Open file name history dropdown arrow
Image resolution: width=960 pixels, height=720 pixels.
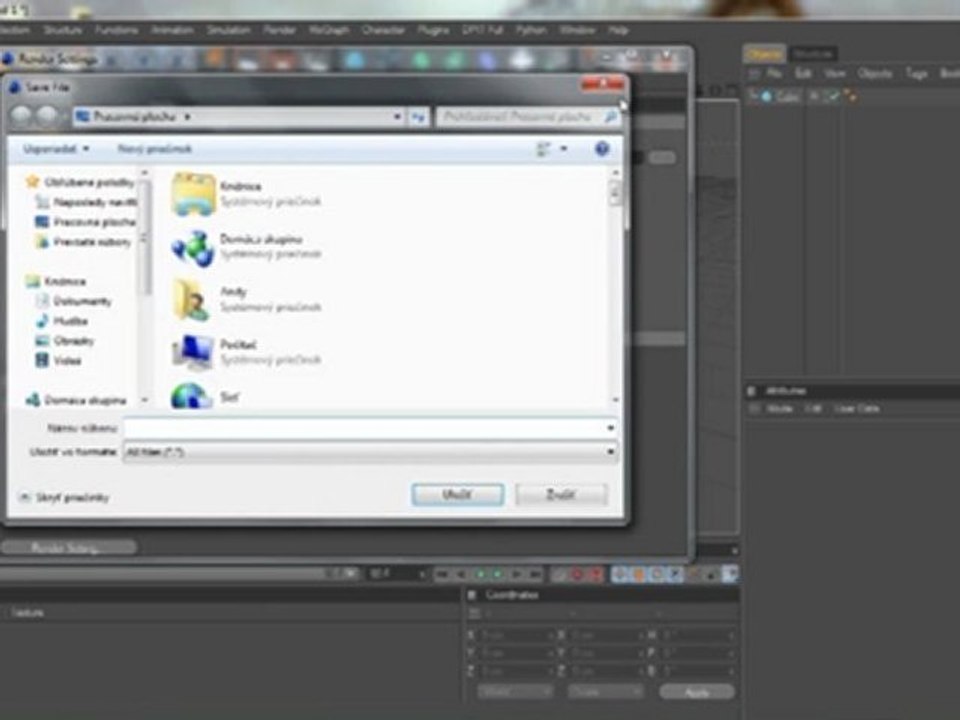[610, 428]
